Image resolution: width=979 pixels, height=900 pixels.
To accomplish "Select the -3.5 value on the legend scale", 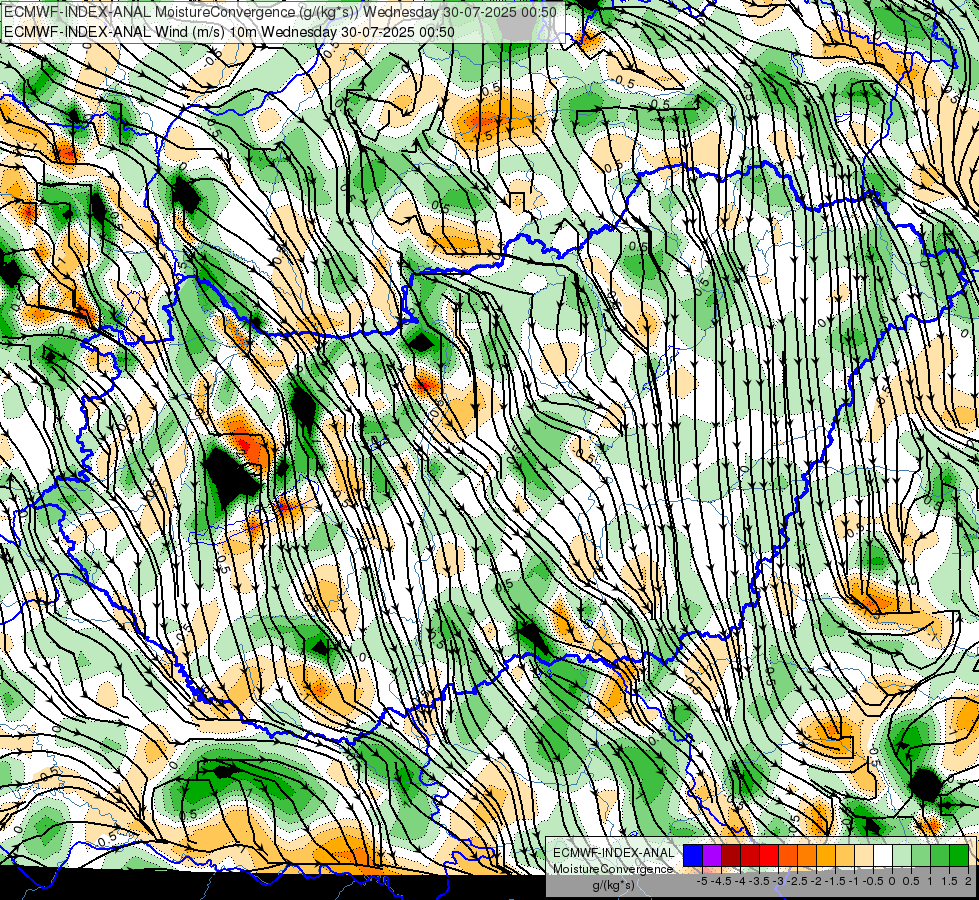I will coord(760,881).
